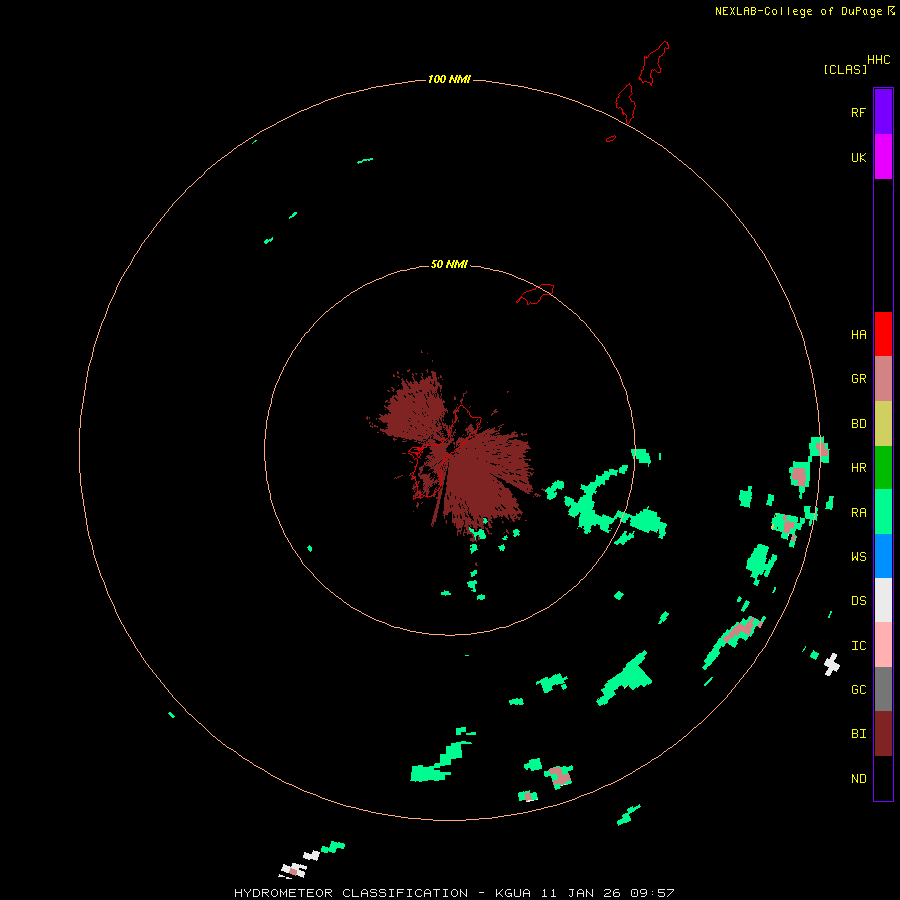The height and width of the screenshot is (900, 900).
Task: Click the UK legend label
Action: [858, 157]
